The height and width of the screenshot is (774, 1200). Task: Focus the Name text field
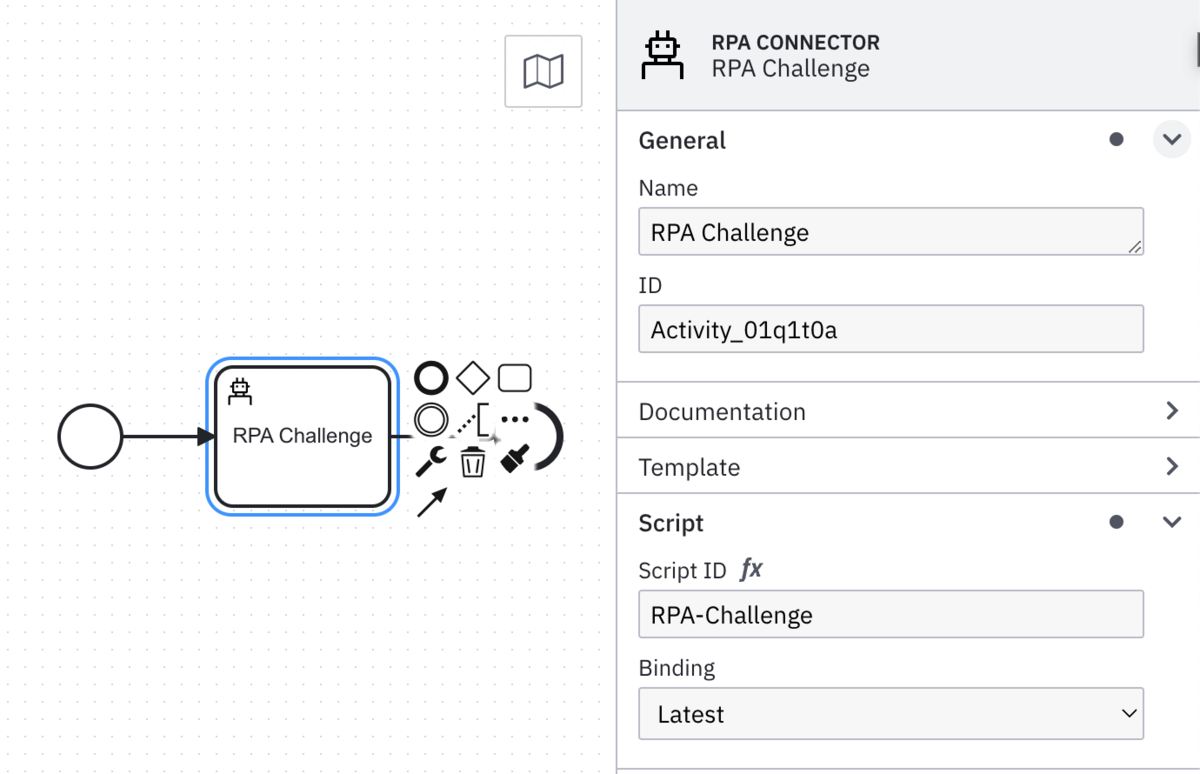click(891, 232)
